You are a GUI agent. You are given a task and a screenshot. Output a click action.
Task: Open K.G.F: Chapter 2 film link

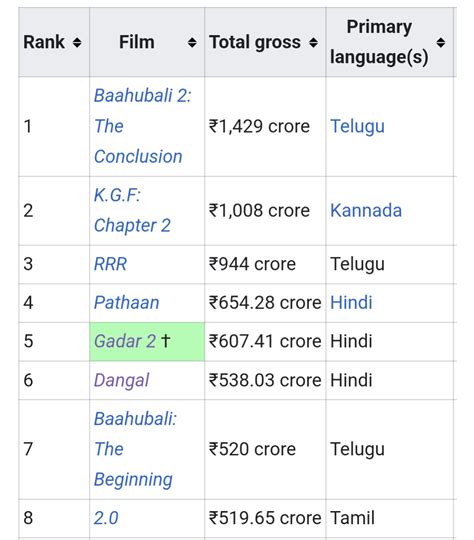pos(132,210)
